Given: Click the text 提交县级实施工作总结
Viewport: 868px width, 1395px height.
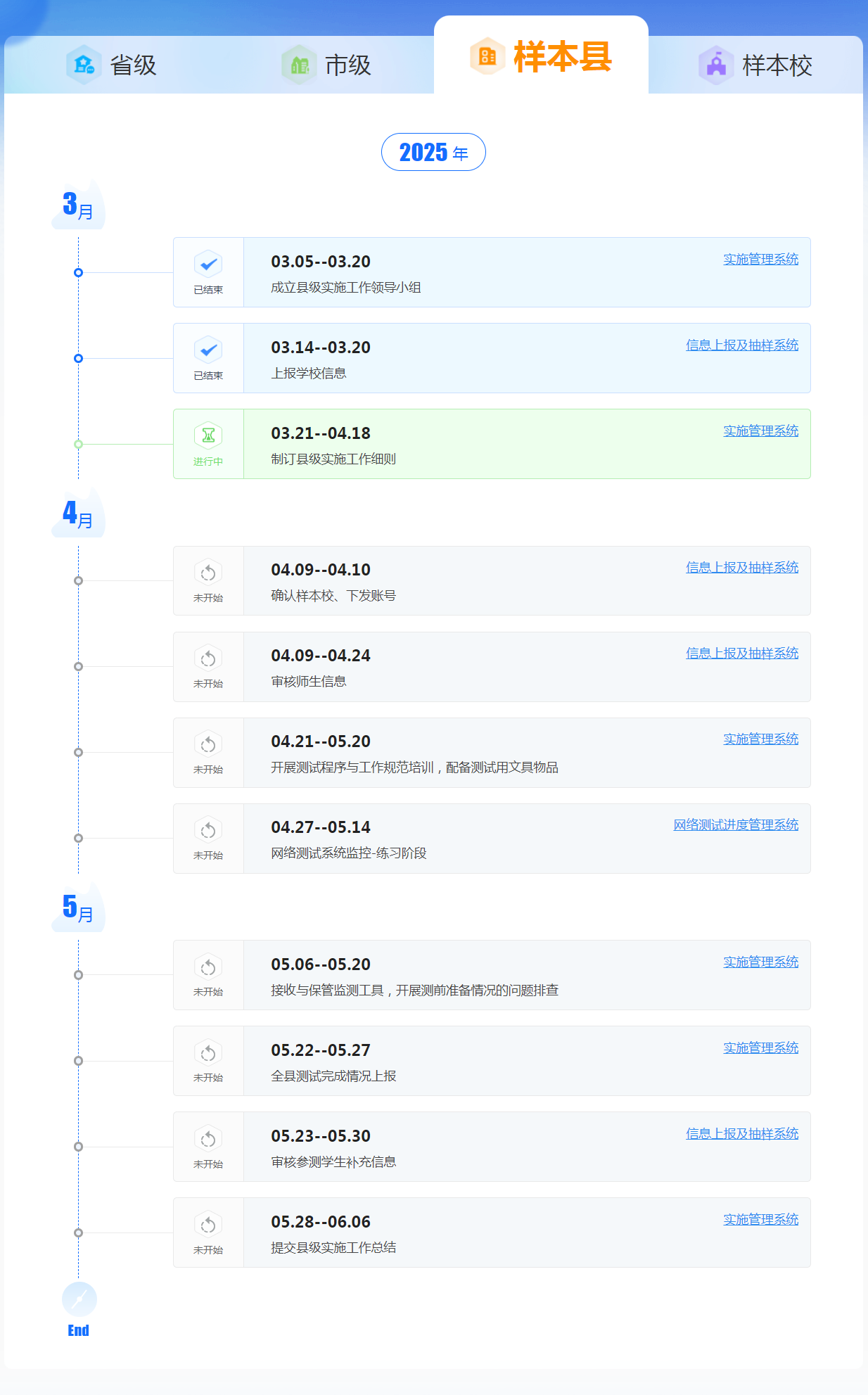Looking at the screenshot, I should pyautogui.click(x=333, y=1247).
